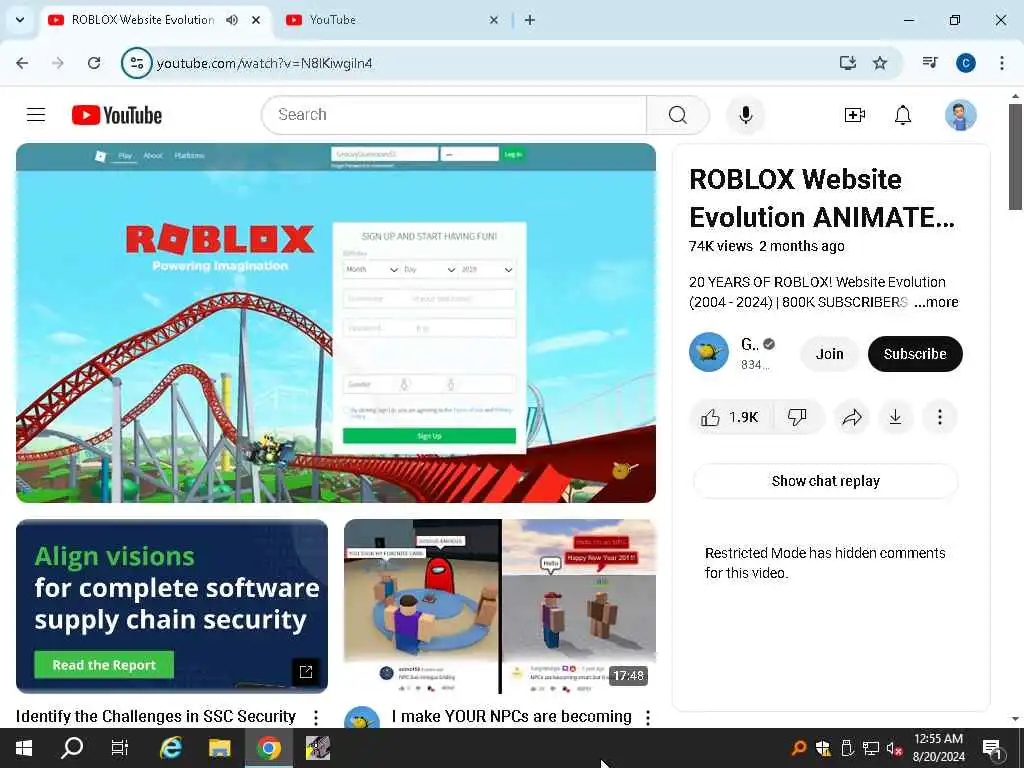Open the YouTube account avatar menu

[x=960, y=115]
